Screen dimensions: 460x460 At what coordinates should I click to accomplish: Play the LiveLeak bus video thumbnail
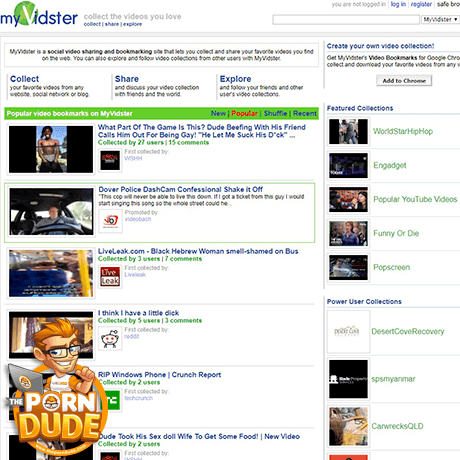(x=51, y=273)
